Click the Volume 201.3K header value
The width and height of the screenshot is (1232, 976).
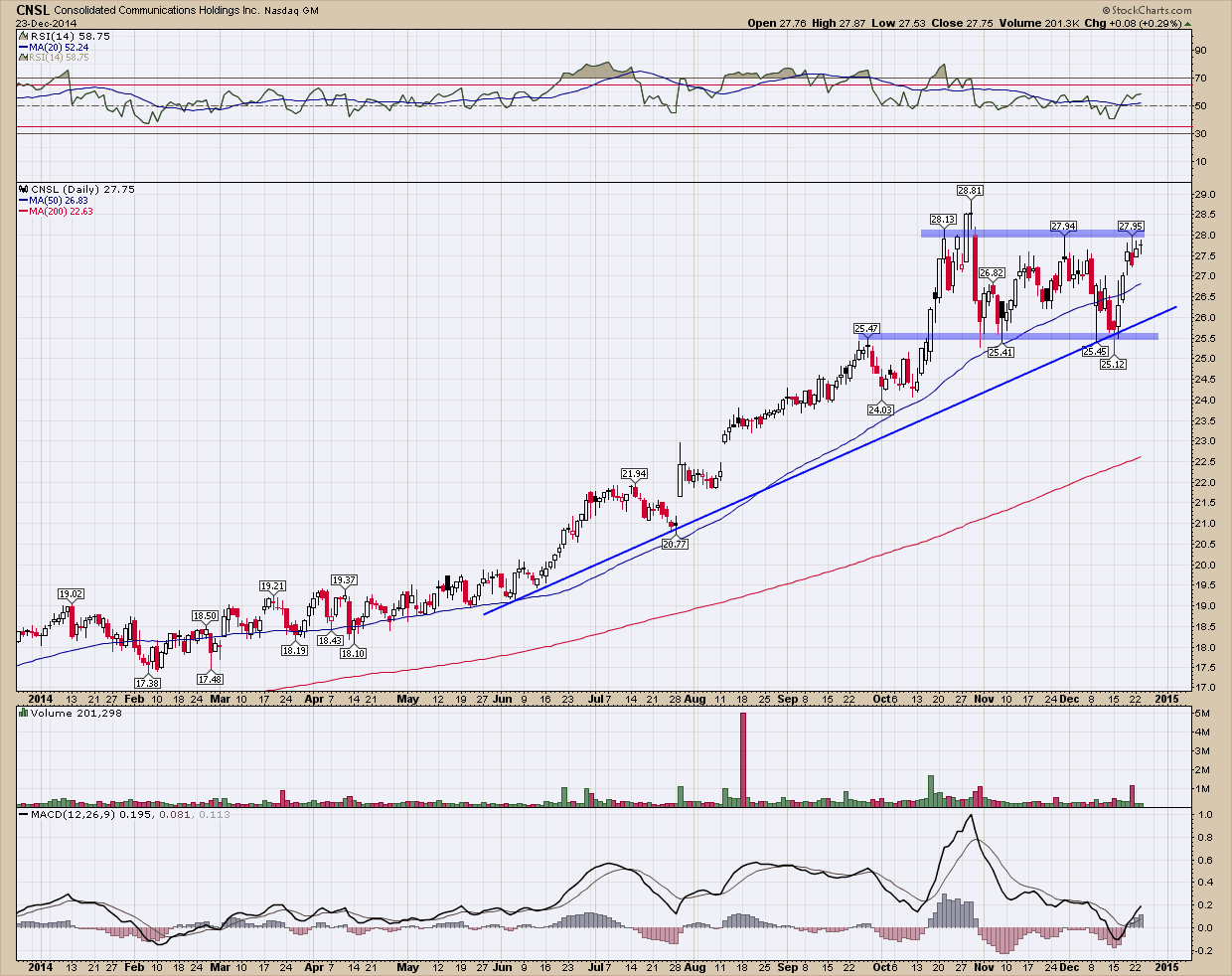coord(1037,23)
